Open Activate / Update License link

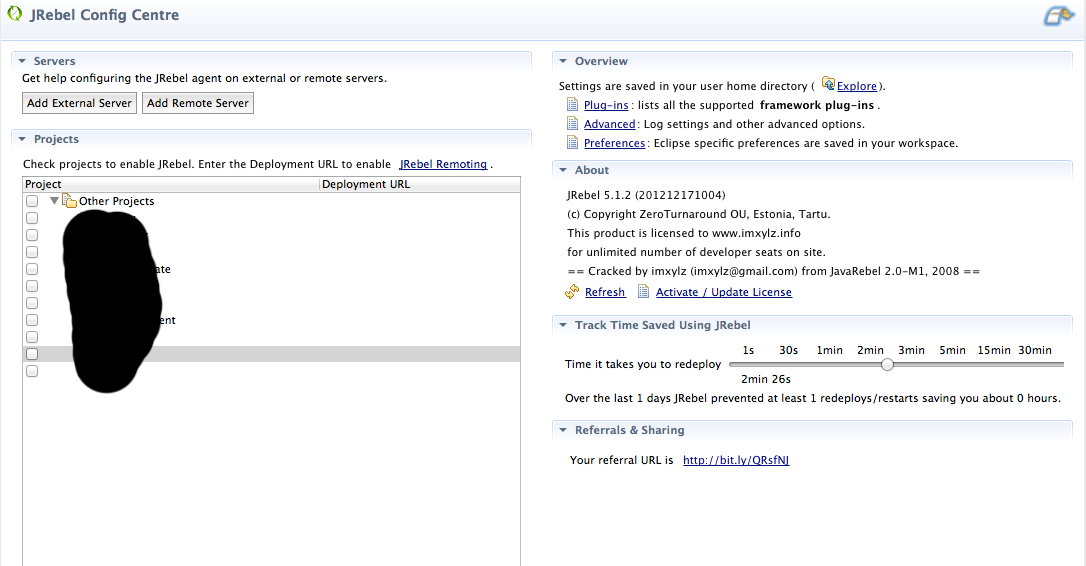tap(724, 292)
